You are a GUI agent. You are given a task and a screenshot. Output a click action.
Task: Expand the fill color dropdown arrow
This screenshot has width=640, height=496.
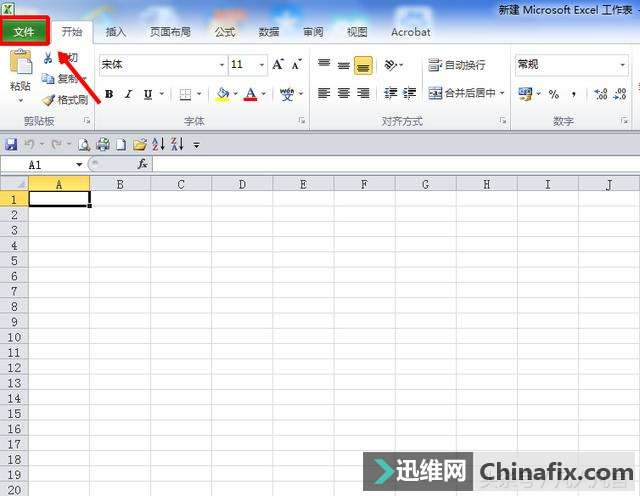point(236,94)
